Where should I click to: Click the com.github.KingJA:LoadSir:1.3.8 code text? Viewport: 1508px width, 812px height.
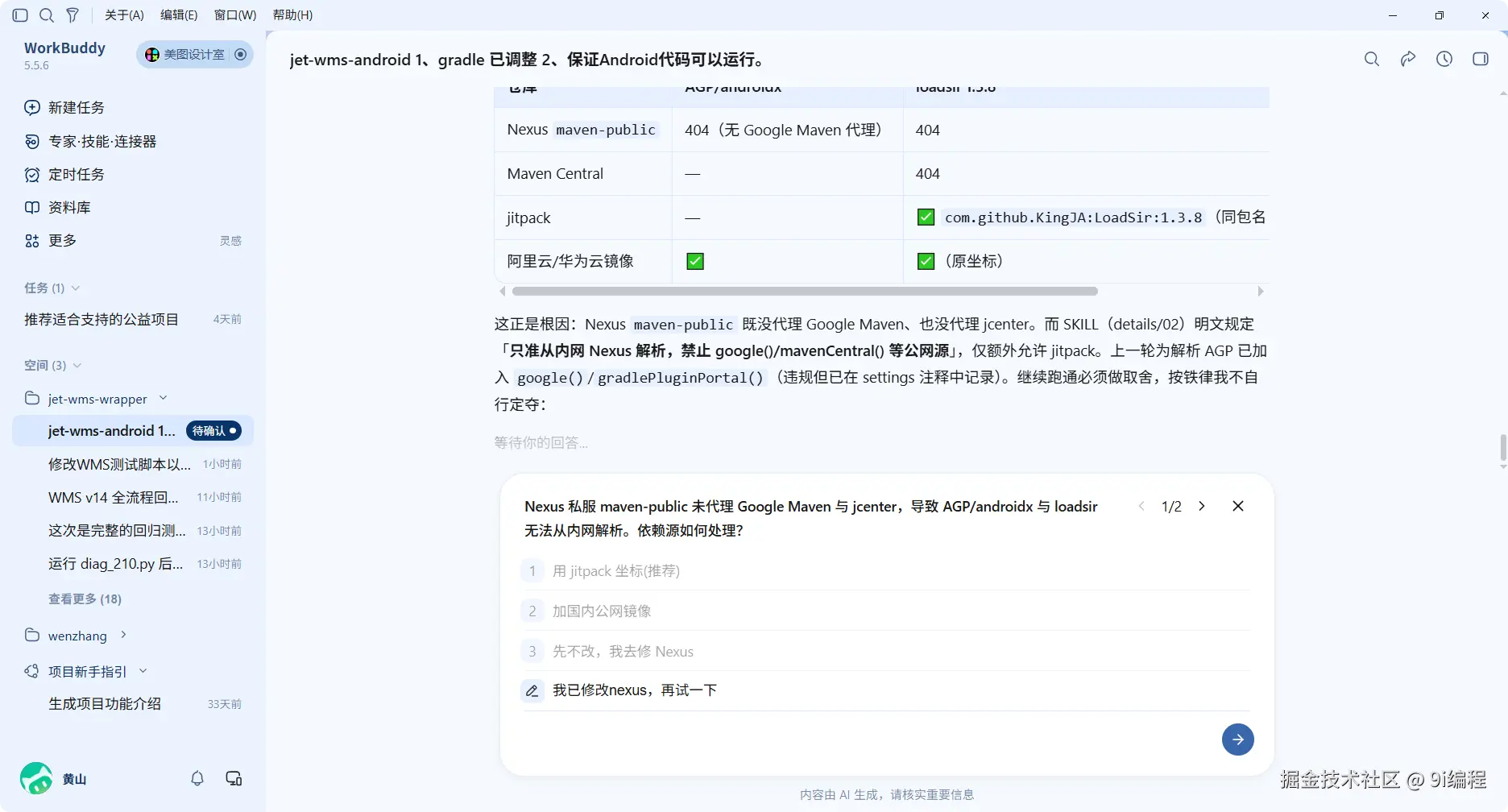click(x=1073, y=217)
